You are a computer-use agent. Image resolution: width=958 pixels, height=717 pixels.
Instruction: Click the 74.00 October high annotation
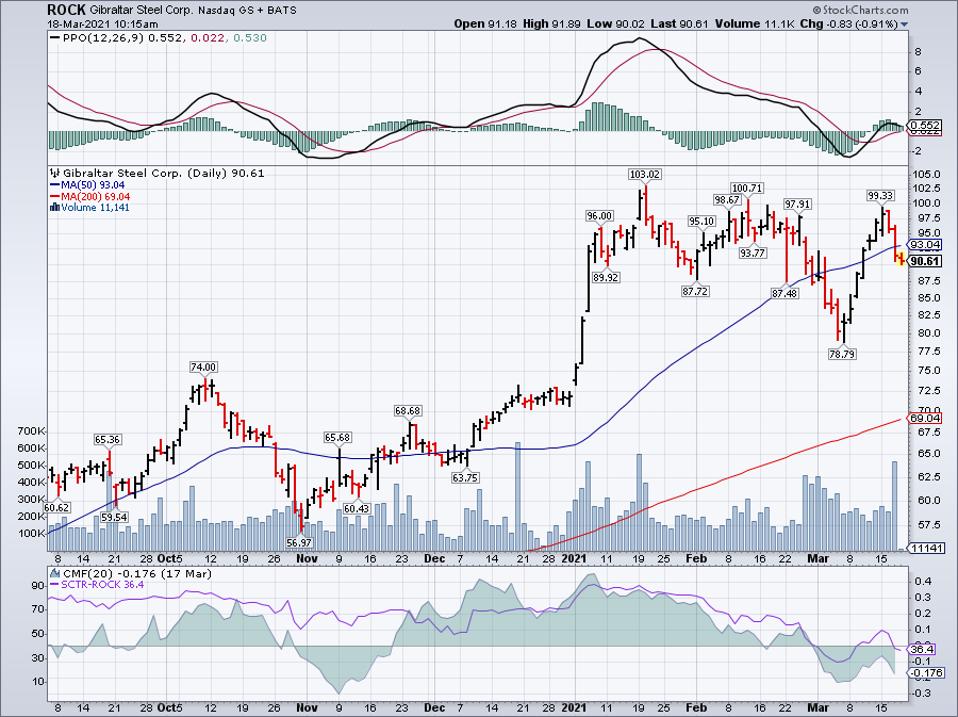[x=203, y=367]
